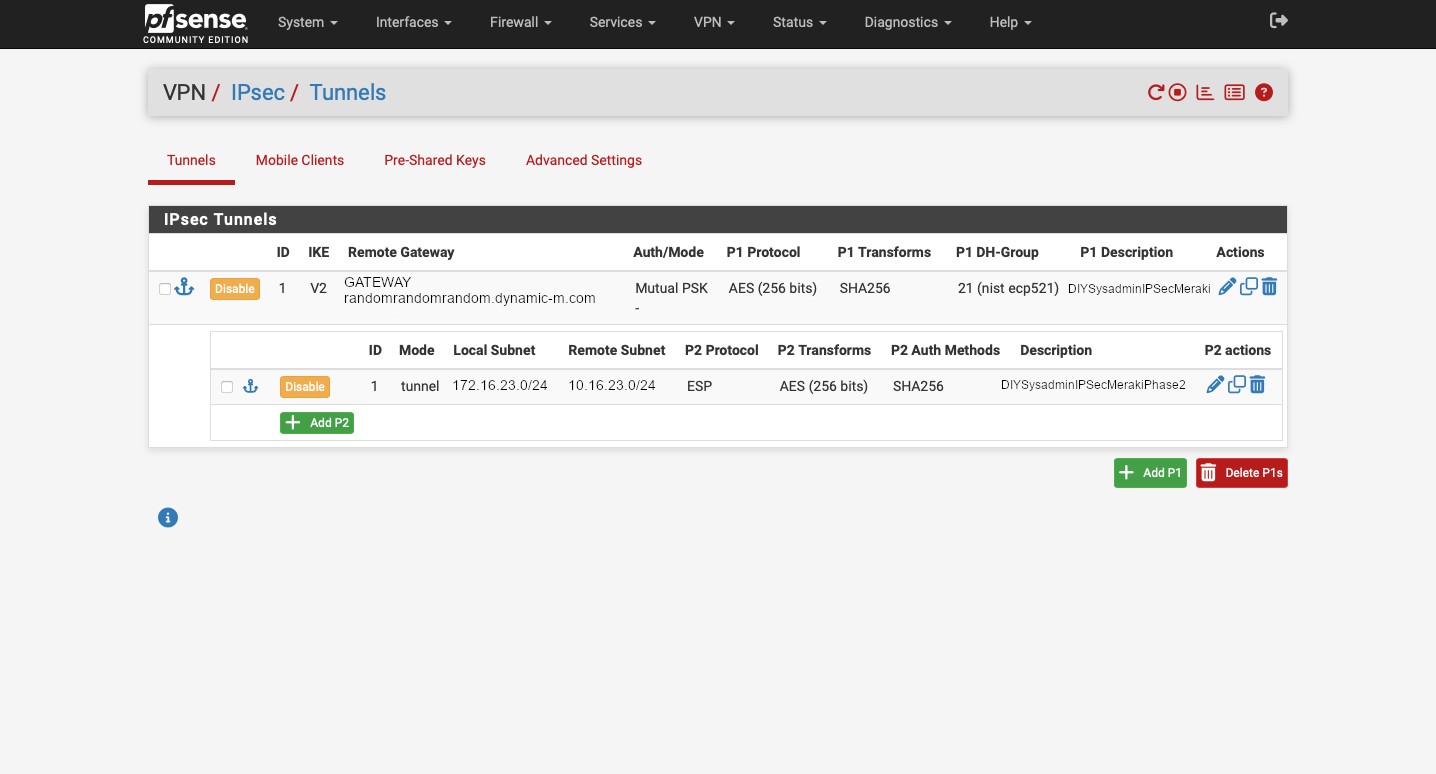Click the green Add P1 button

(x=1150, y=473)
